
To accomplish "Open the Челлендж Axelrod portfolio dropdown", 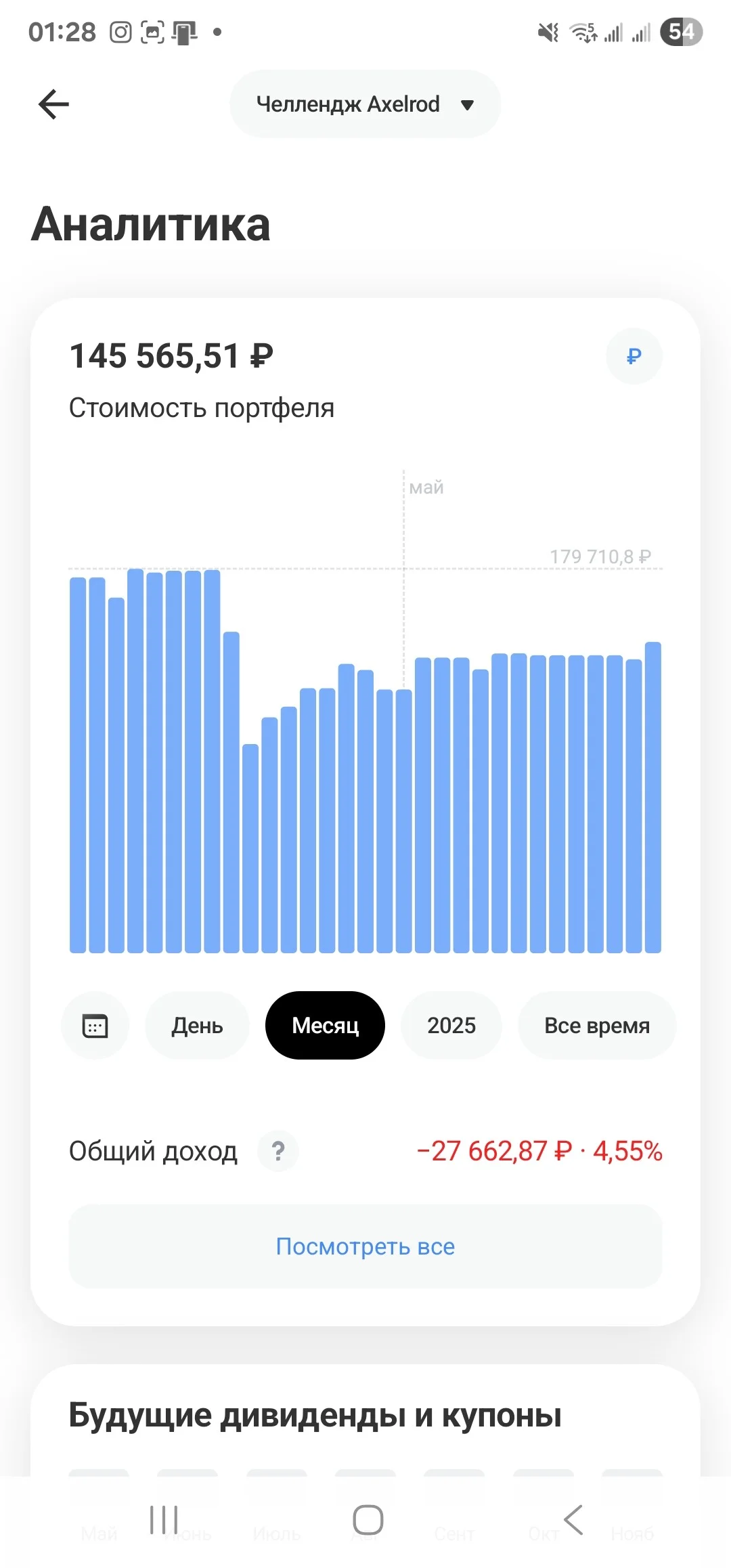I will [365, 104].
